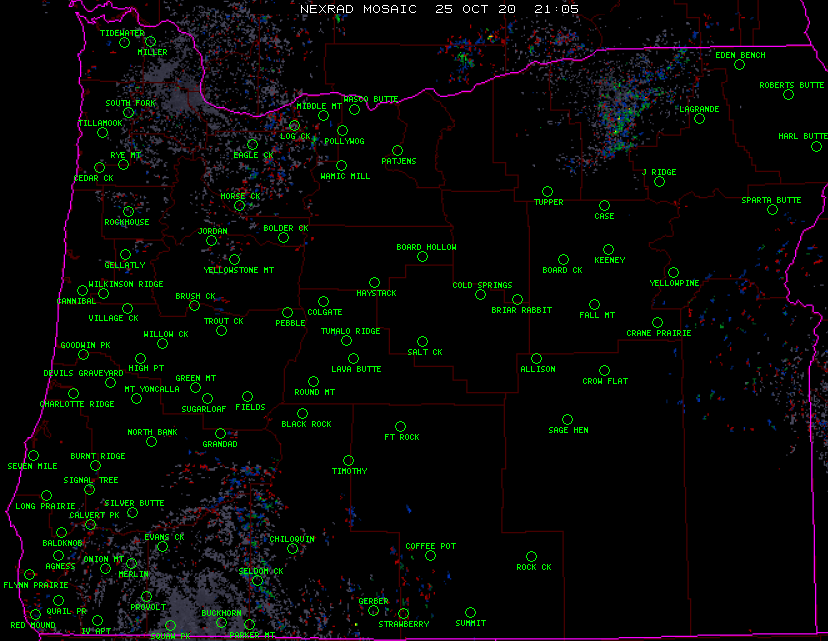Click the CROW FLAT station circle

[x=604, y=371]
